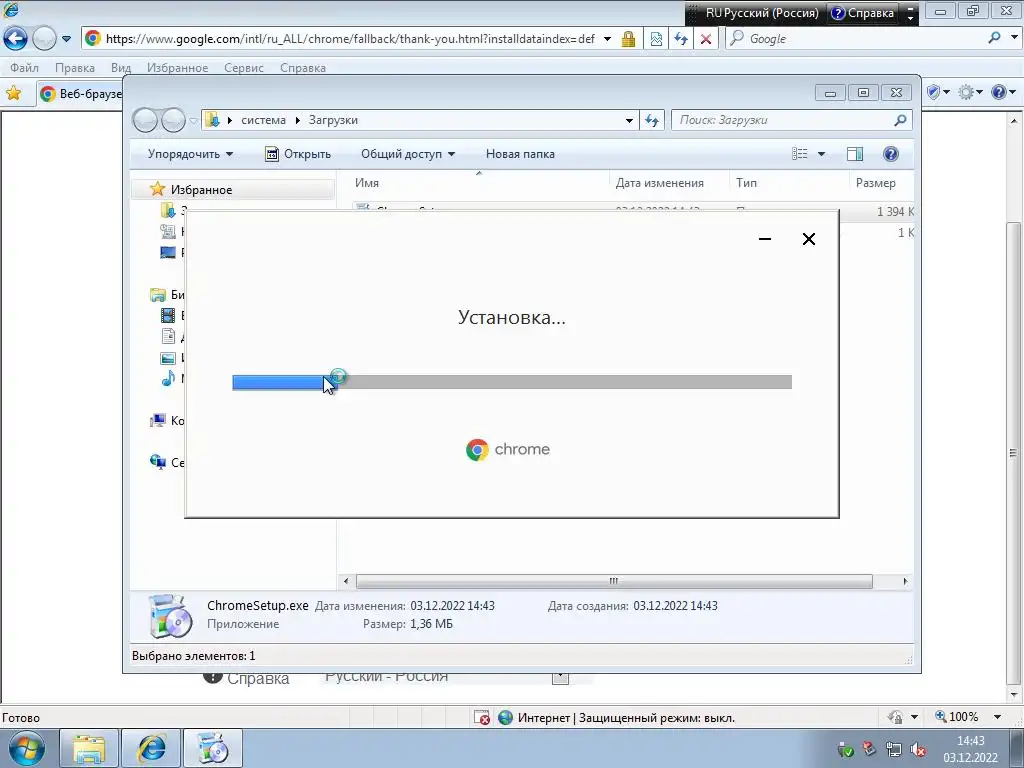Open the Избранное menu
The height and width of the screenshot is (768, 1024).
point(178,68)
